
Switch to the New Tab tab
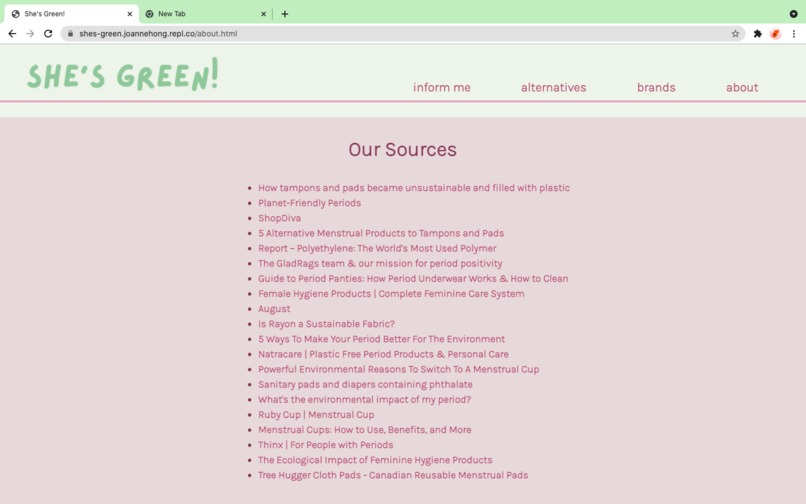point(206,14)
